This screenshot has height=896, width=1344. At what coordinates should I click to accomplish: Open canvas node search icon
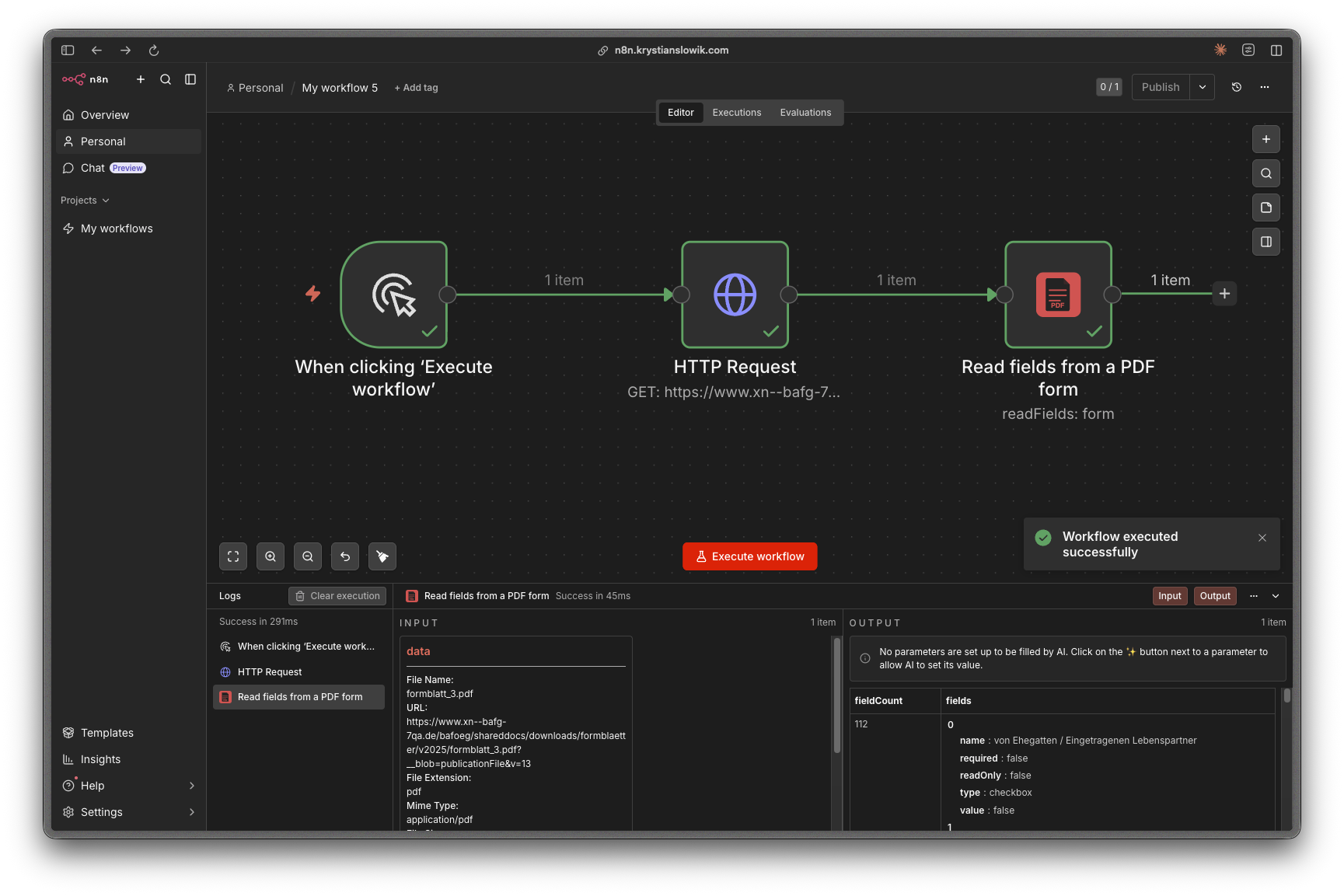tap(1266, 173)
